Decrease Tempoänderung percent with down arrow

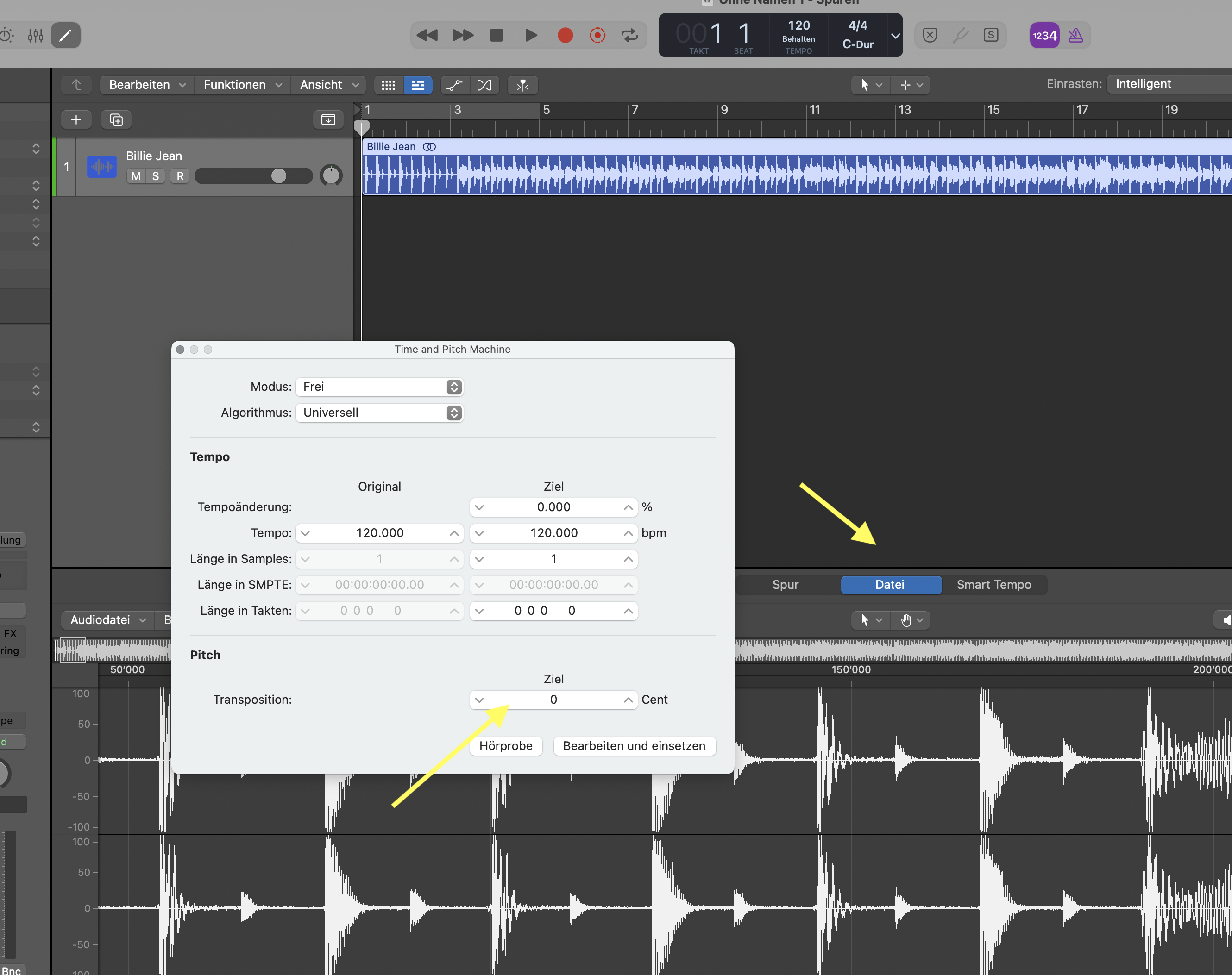pyautogui.click(x=479, y=507)
